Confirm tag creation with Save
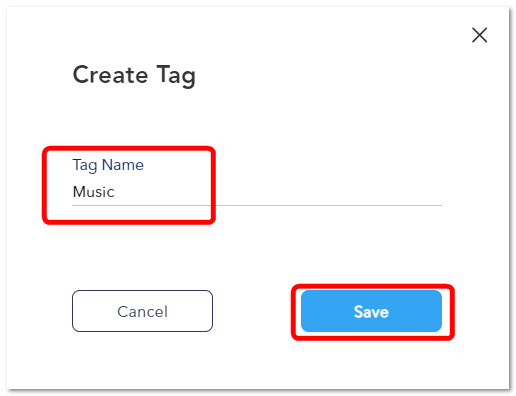This screenshot has height=396, width=516. 371,311
